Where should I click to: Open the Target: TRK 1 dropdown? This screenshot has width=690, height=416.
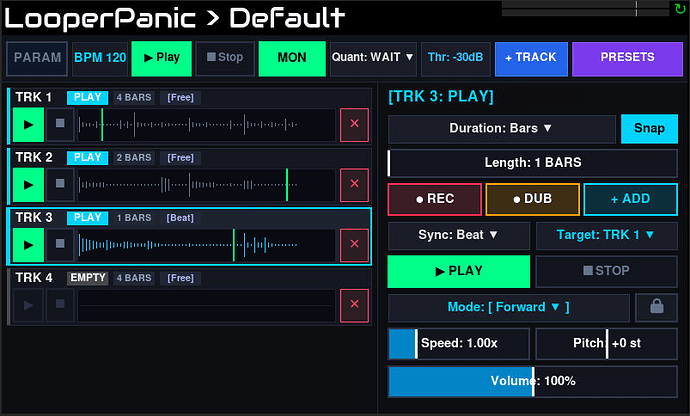pyautogui.click(x=606, y=236)
